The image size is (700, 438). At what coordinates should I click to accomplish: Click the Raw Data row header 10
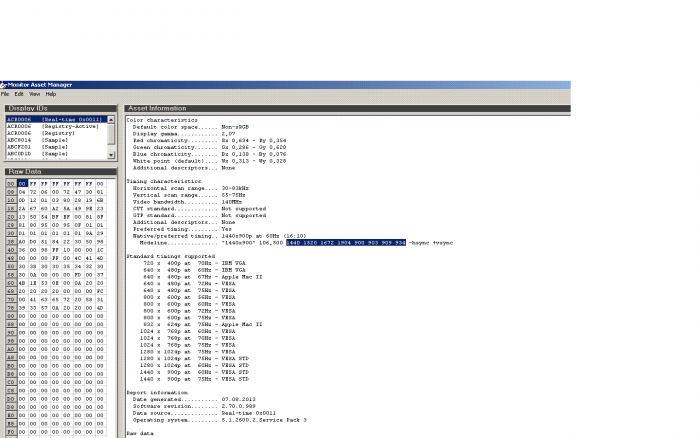point(11,200)
